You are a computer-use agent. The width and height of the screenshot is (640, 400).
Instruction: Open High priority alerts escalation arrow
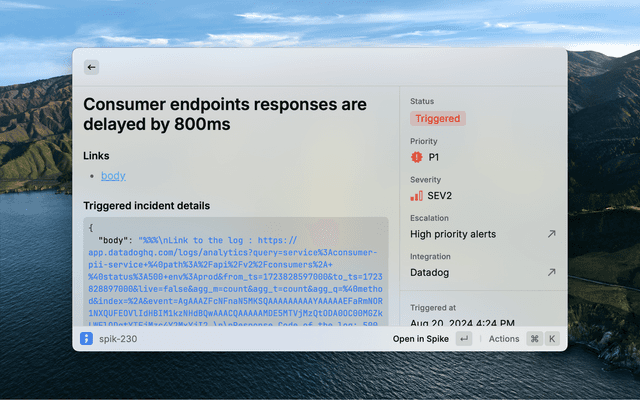(550, 234)
